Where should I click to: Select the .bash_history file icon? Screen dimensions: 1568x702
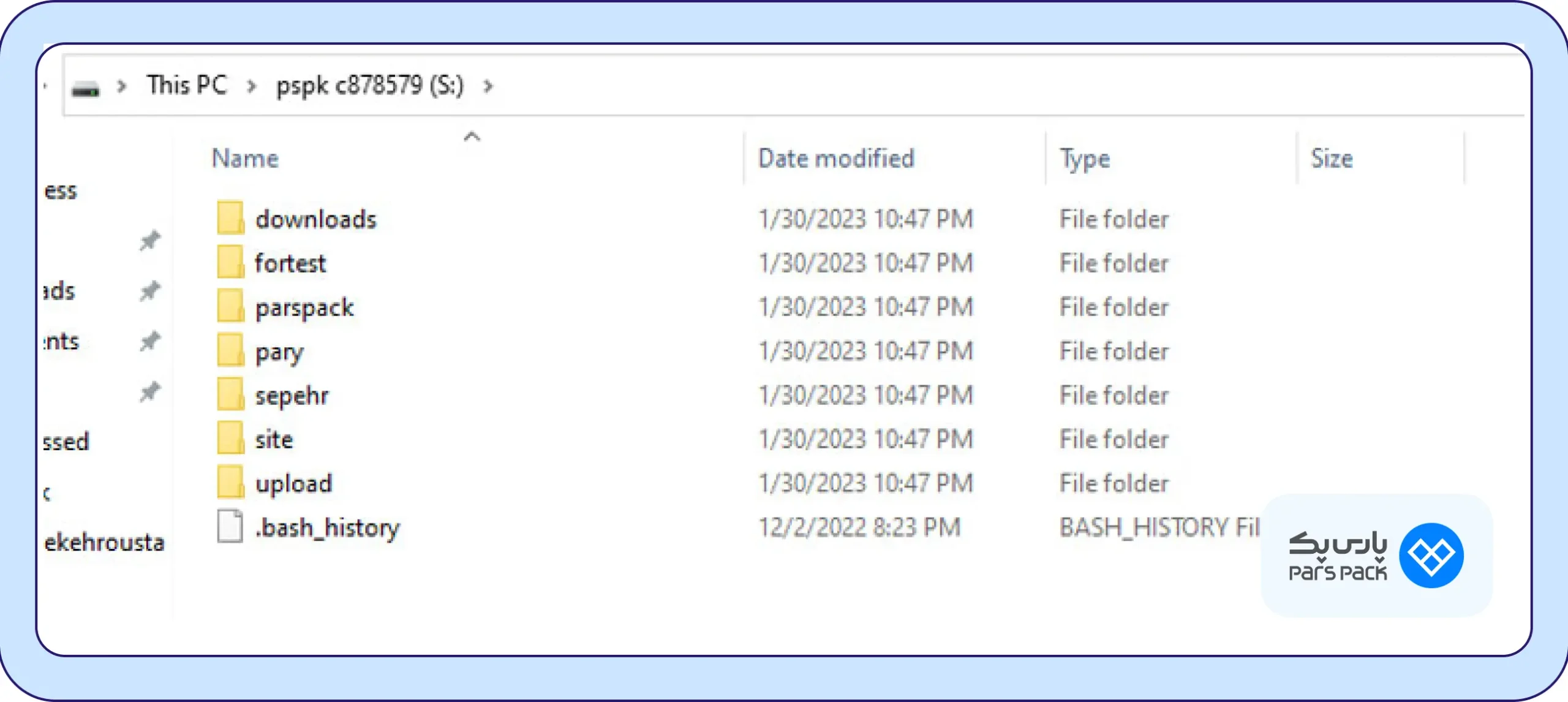(230, 527)
